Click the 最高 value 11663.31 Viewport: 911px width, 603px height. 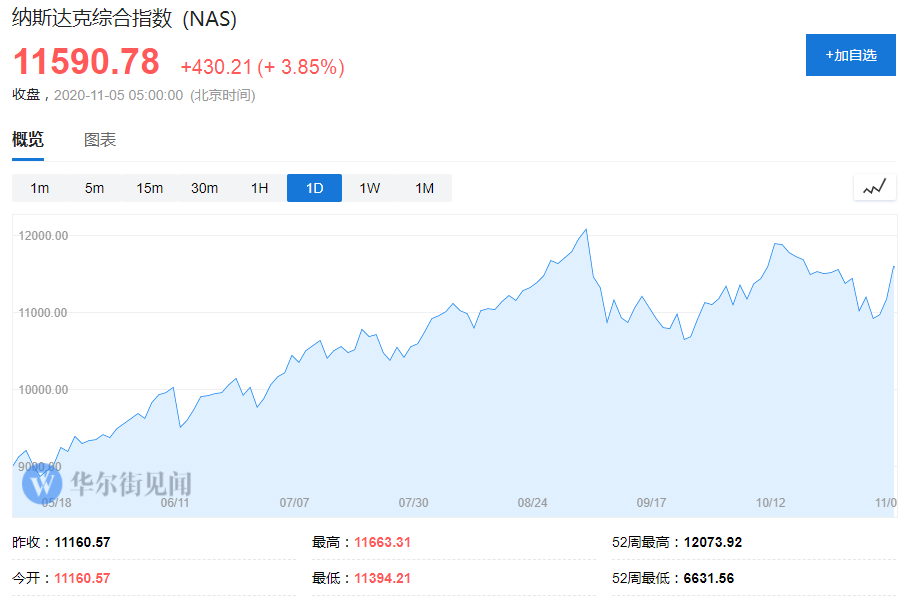(x=382, y=543)
